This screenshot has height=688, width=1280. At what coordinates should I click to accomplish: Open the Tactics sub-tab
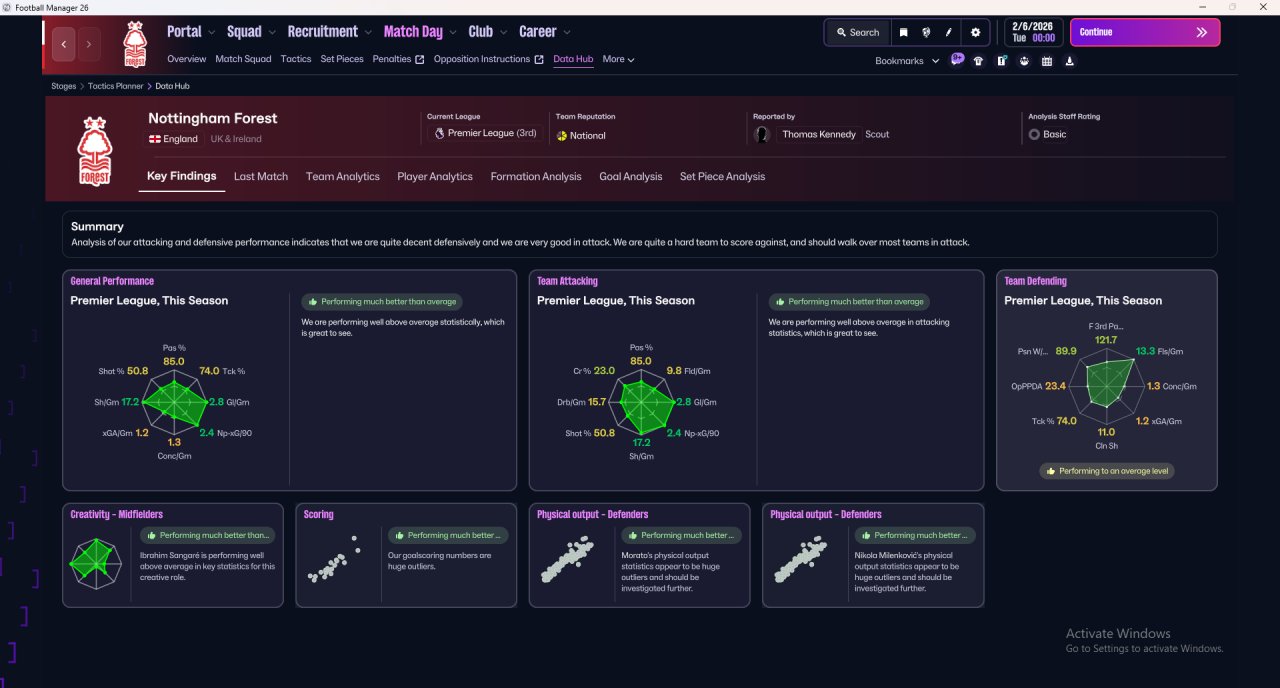(x=296, y=59)
